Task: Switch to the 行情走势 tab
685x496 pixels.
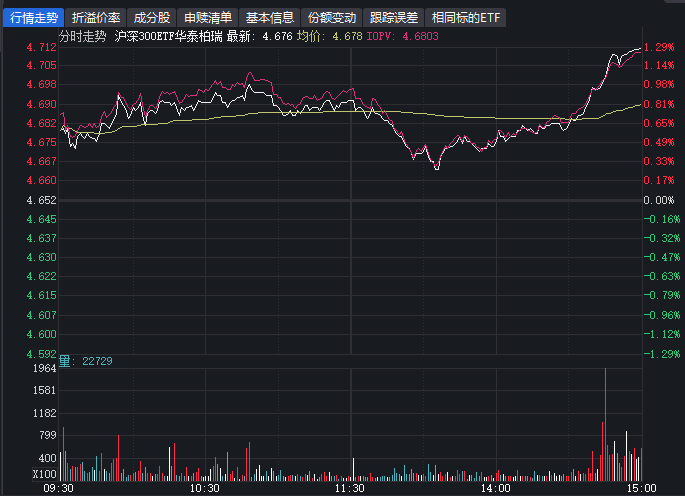Action: pyautogui.click(x=34, y=18)
